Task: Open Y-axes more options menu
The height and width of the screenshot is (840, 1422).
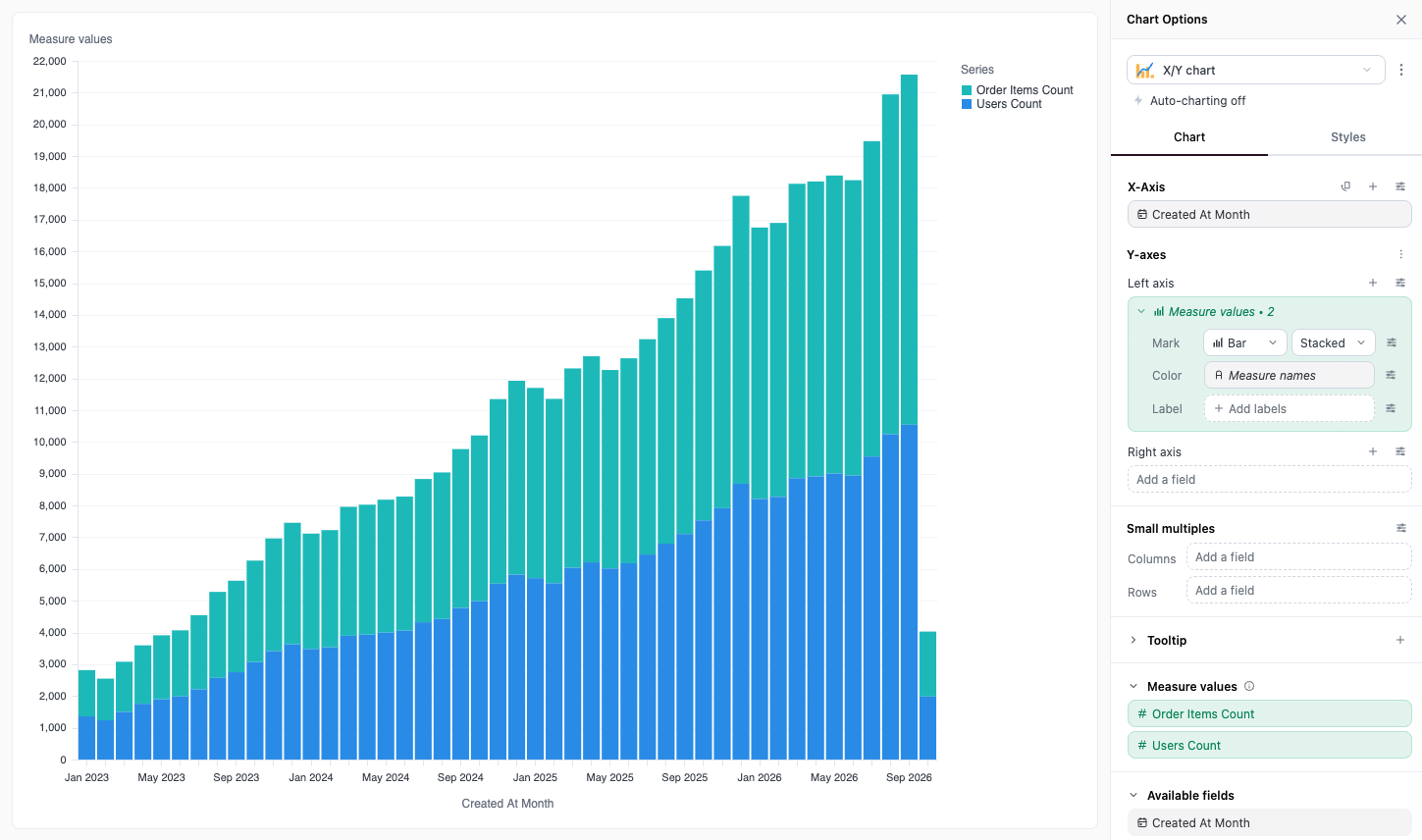Action: [x=1400, y=254]
